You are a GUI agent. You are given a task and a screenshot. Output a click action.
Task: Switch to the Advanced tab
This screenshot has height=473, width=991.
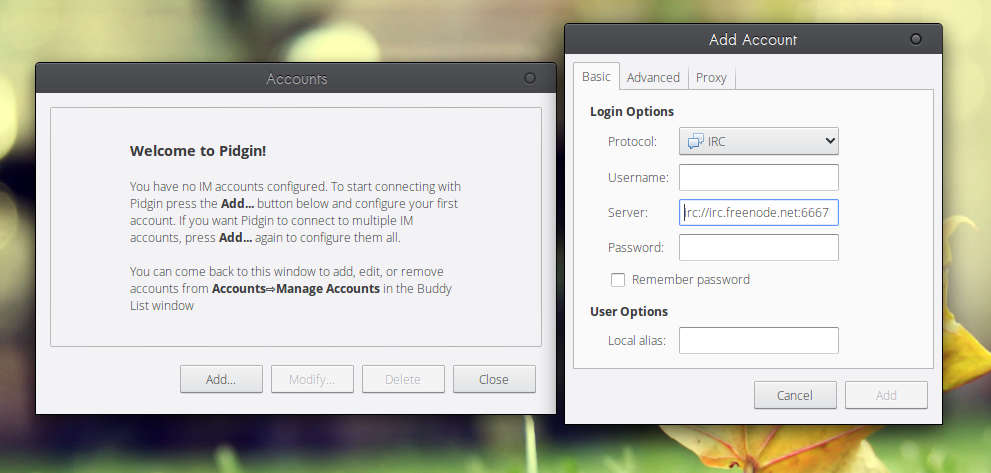pyautogui.click(x=653, y=77)
